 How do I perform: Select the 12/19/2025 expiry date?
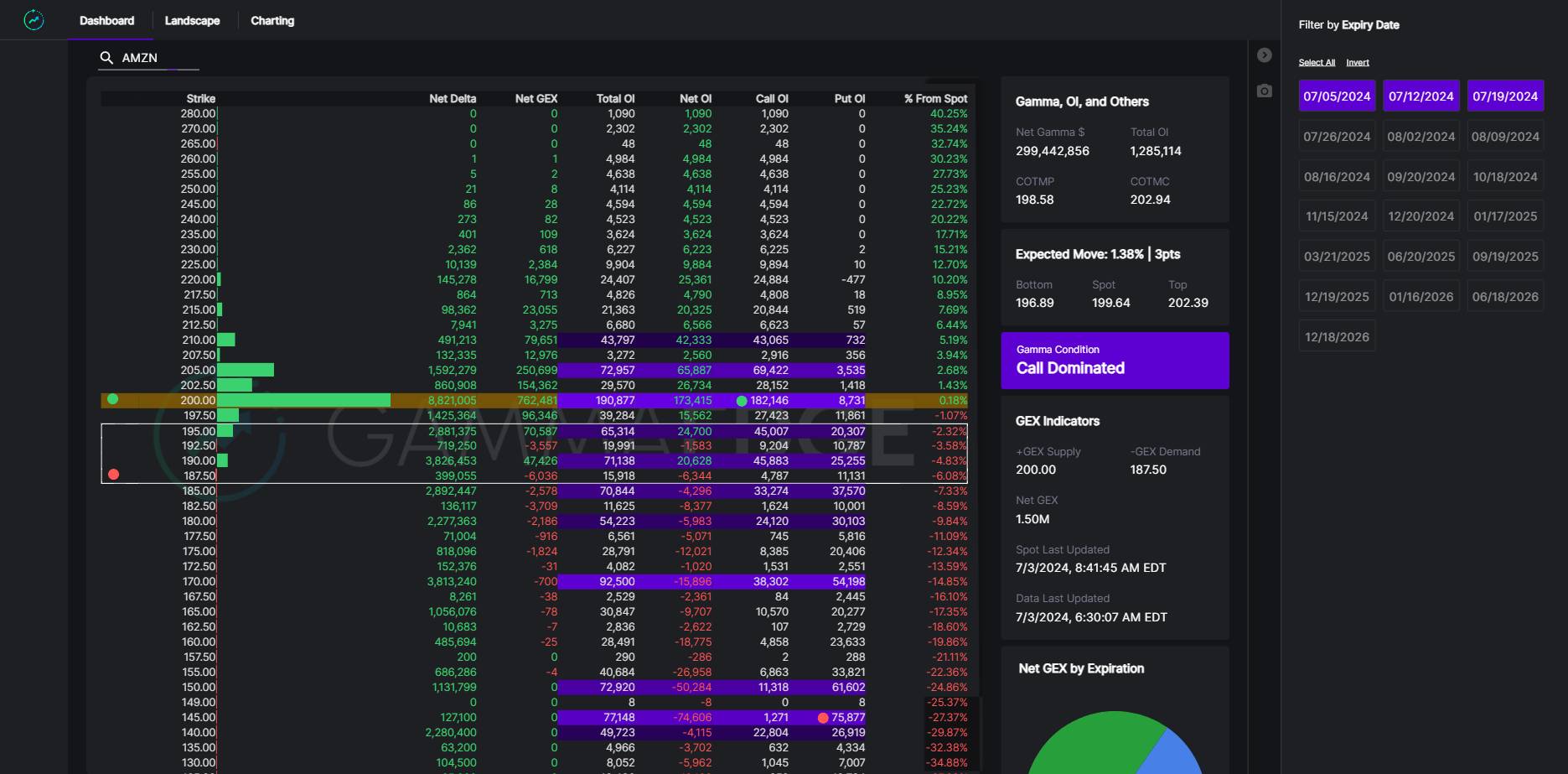(1337, 296)
